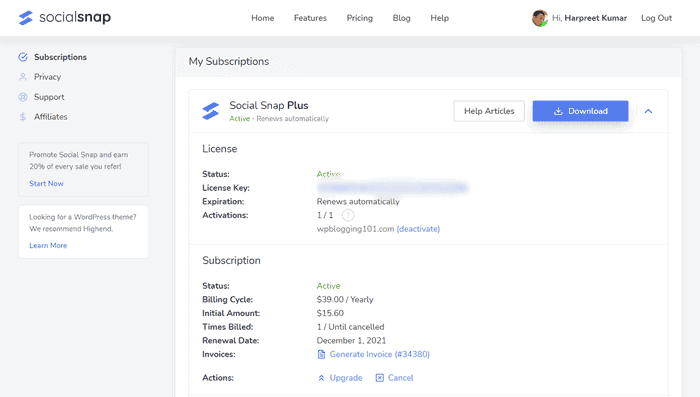Click the Affiliates dollar icon
Viewport: 700px width, 397px height.
click(x=23, y=117)
